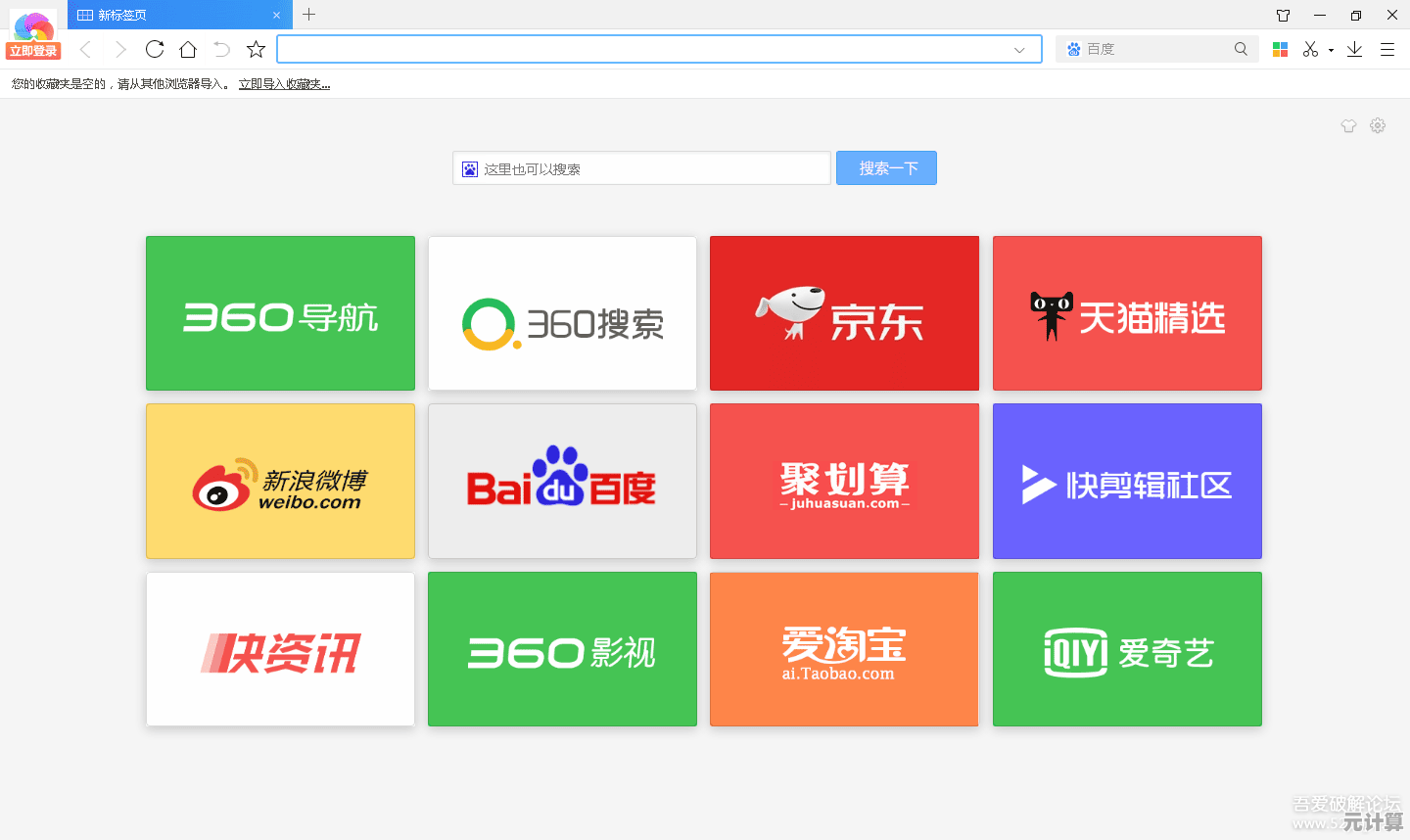
Task: Open a new tab with plus button
Action: pos(309,15)
